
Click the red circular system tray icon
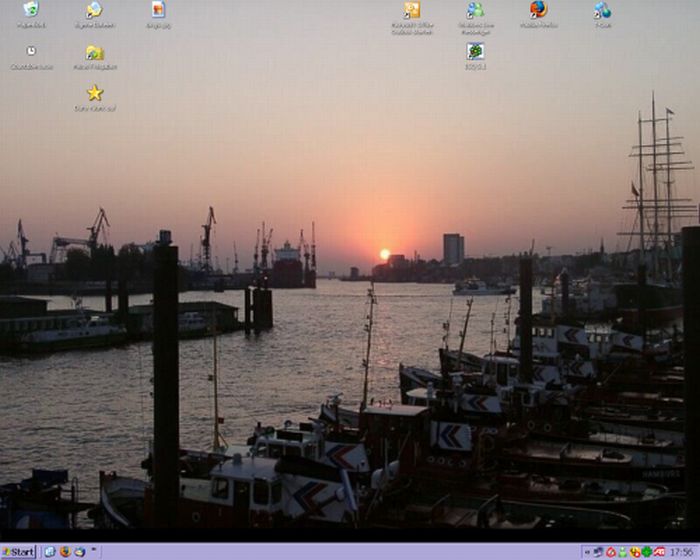(x=610, y=552)
